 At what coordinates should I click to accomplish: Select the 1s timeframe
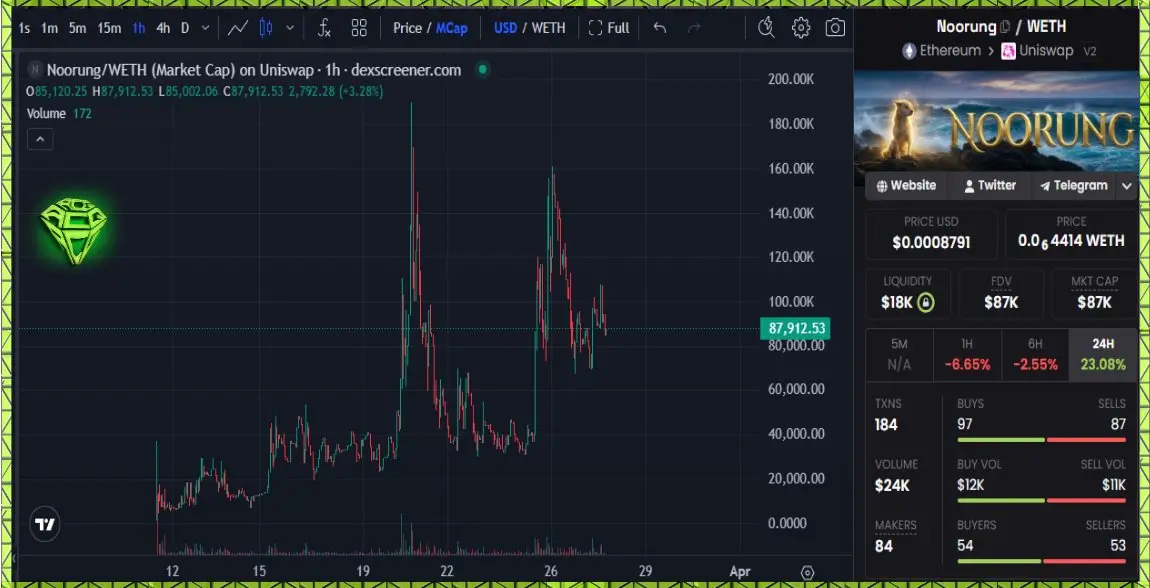(25, 29)
